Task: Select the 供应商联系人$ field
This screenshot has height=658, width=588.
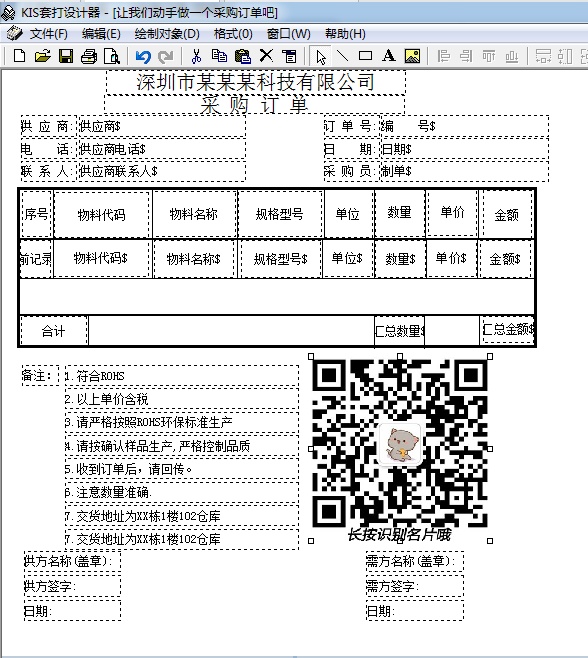Action: (162, 171)
